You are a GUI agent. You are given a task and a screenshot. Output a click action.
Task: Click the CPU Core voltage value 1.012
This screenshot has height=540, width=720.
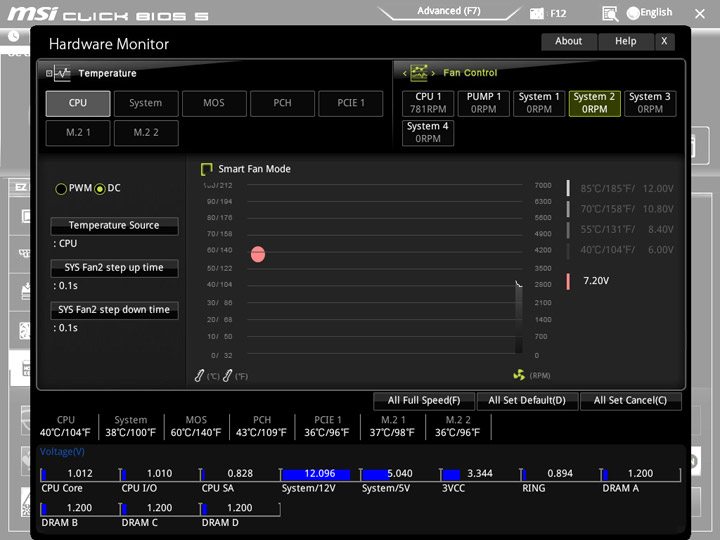pos(80,473)
